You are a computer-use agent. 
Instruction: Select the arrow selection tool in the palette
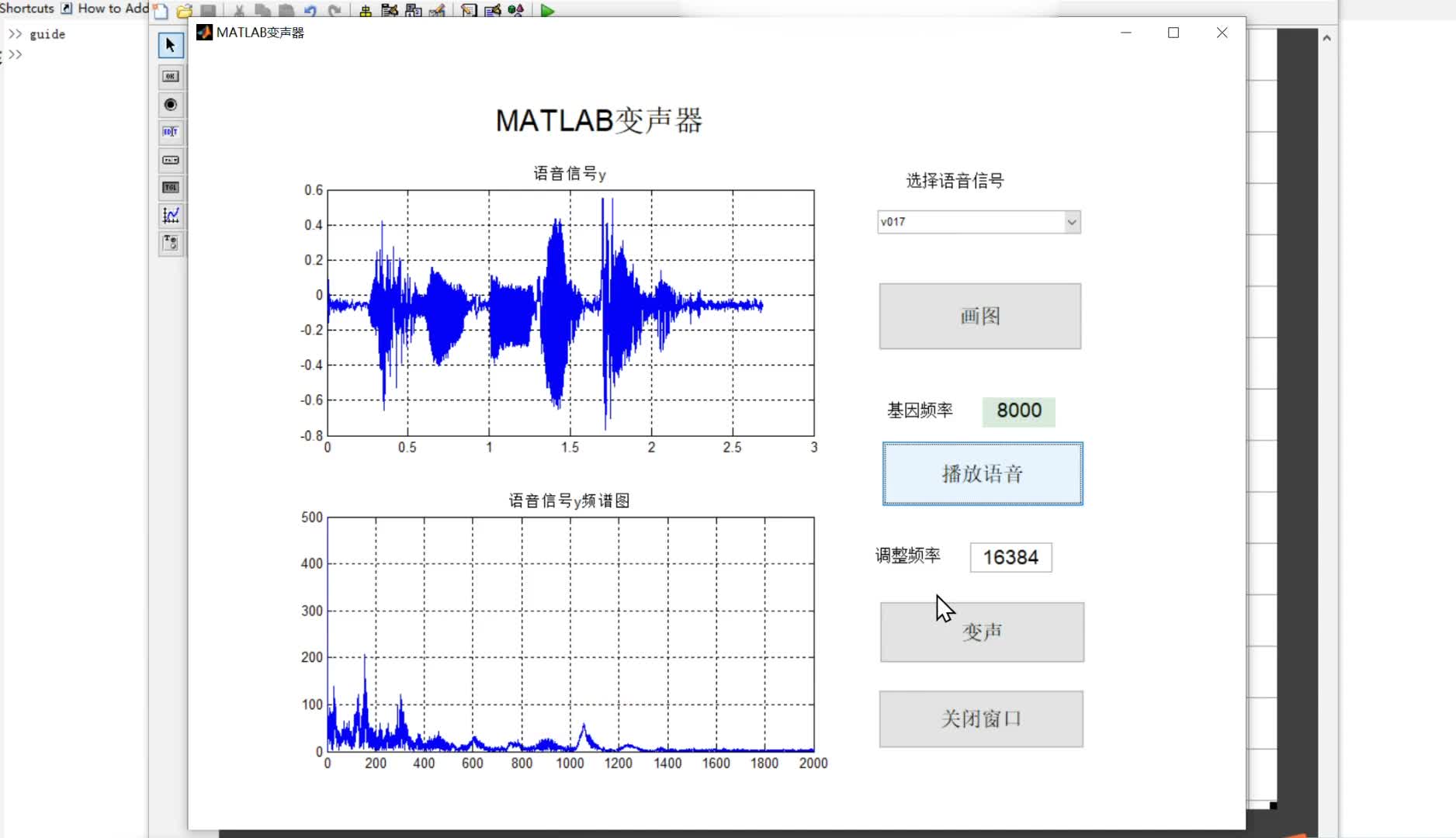pos(170,46)
